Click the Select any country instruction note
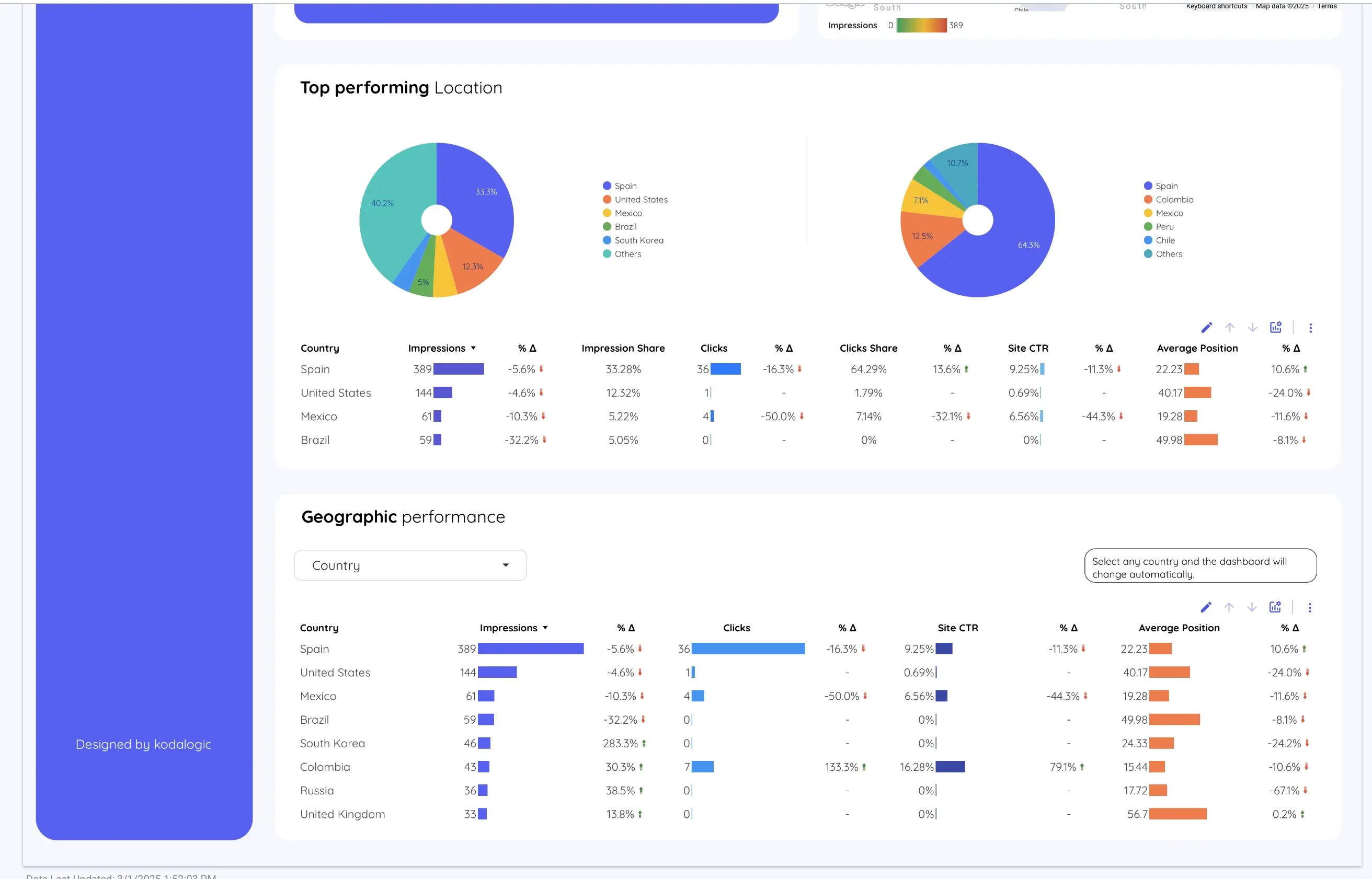Screen dimensions: 1372x879 click(1200, 565)
